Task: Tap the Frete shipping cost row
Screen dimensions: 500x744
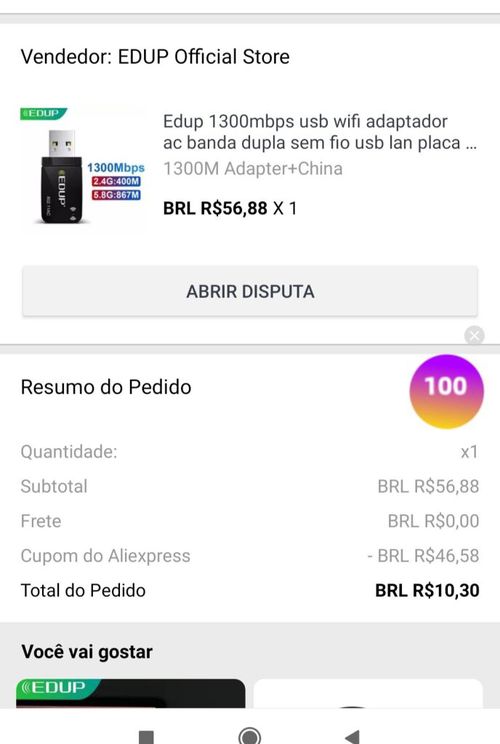Action: point(250,521)
